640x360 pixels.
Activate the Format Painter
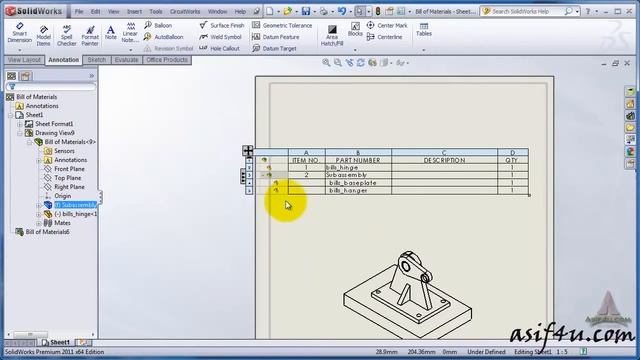pyautogui.click(x=90, y=36)
